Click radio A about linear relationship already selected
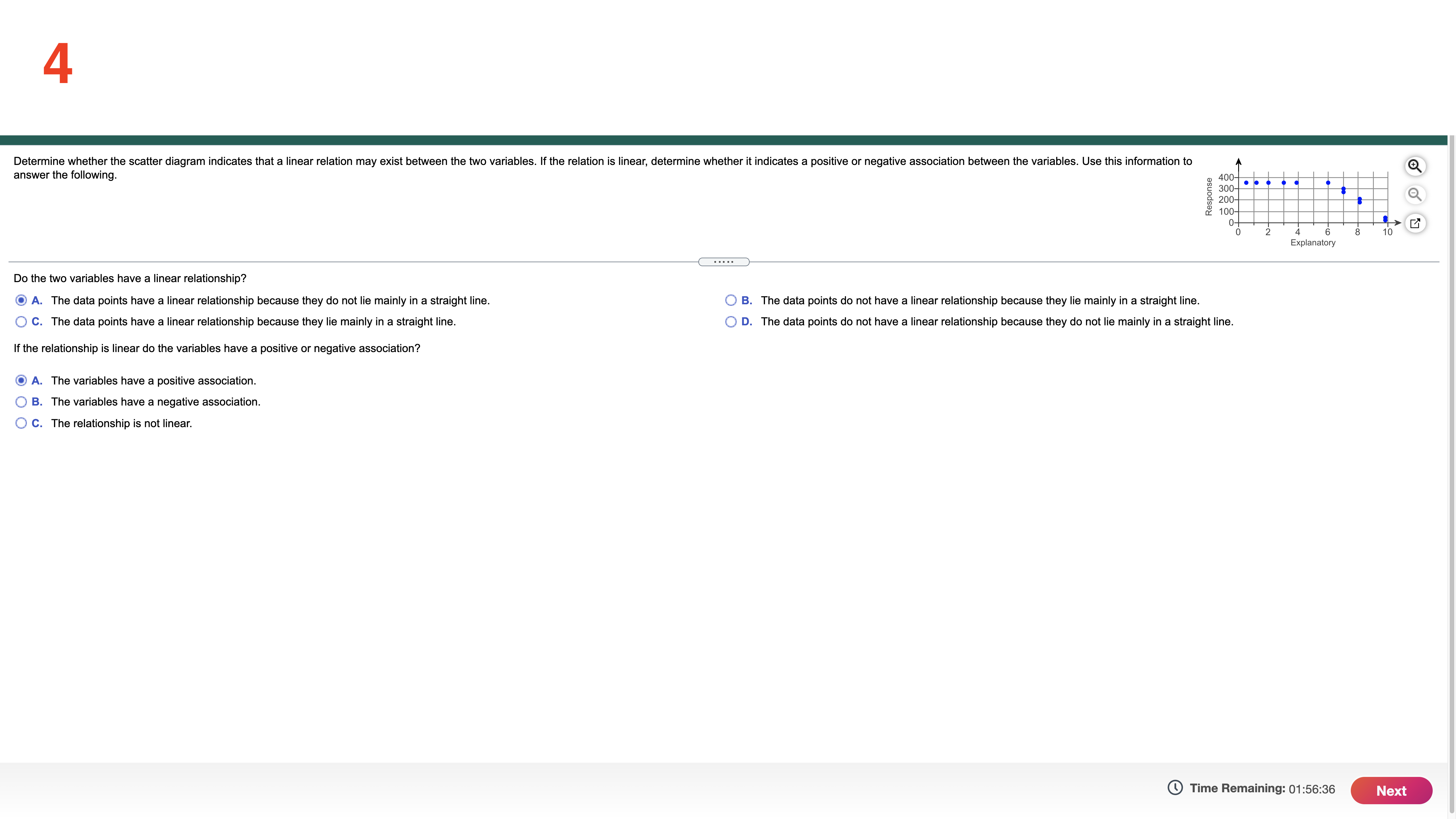Image resolution: width=1456 pixels, height=819 pixels. coord(22,300)
